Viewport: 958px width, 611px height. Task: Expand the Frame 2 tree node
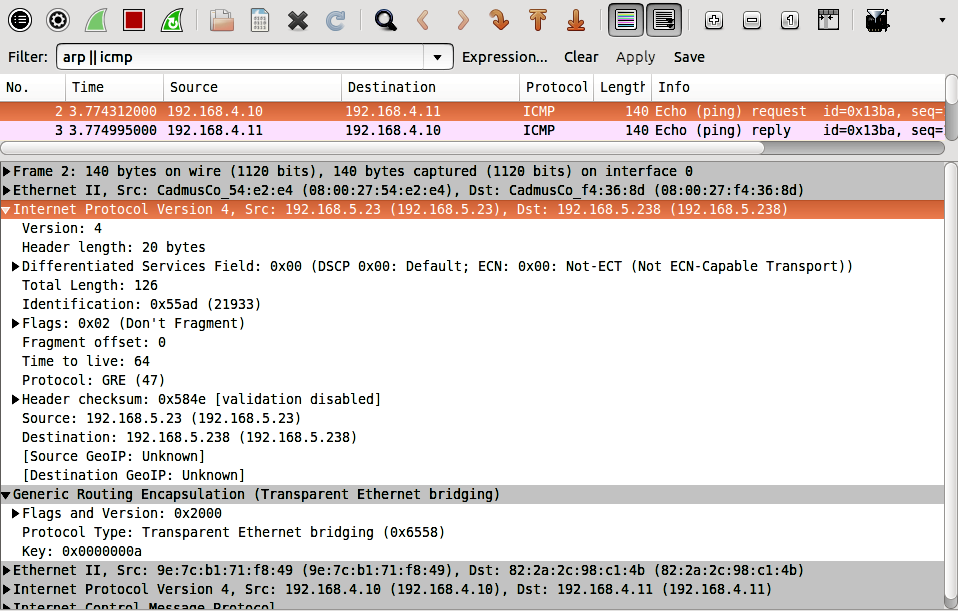pos(6,171)
